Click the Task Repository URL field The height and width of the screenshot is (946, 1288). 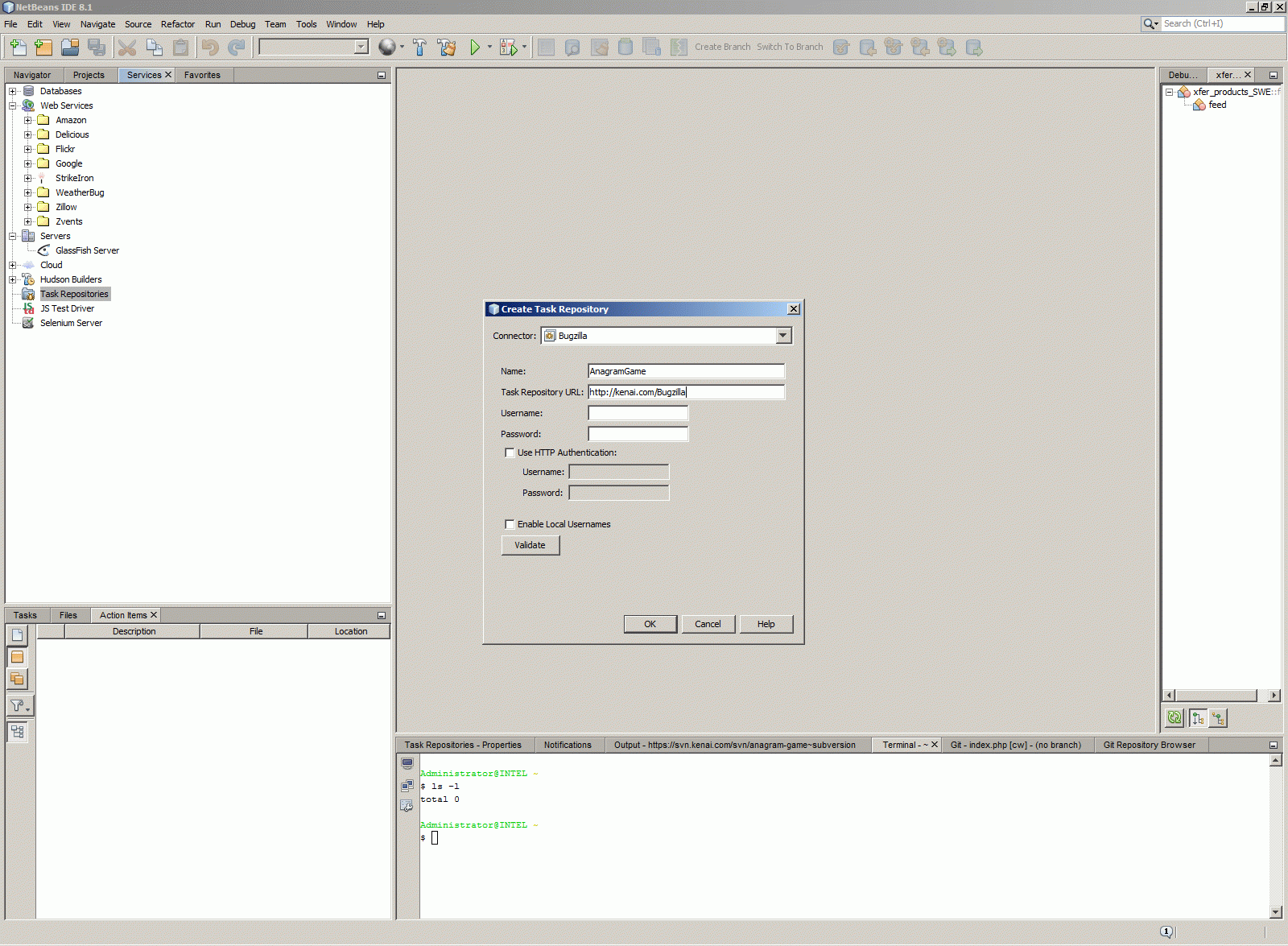(687, 392)
